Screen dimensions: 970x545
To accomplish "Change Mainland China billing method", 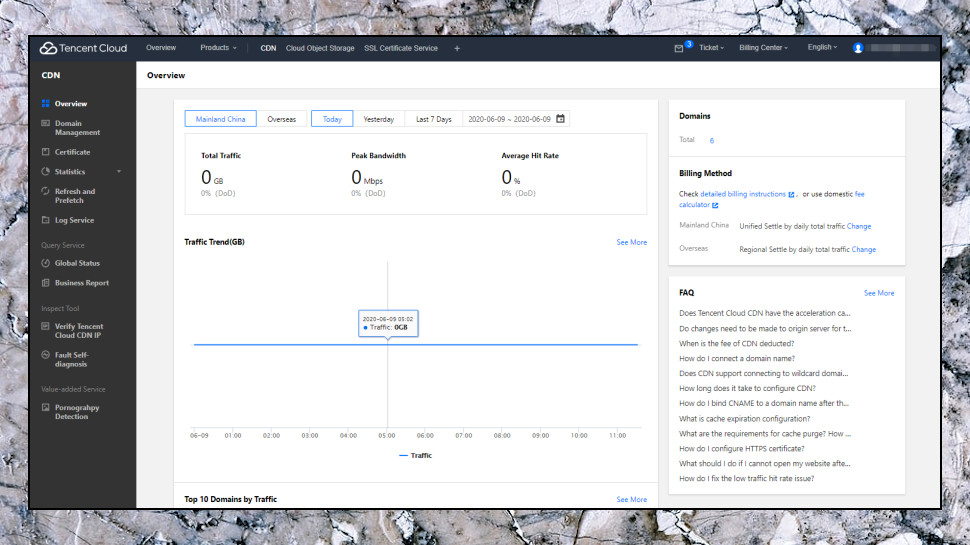I will pos(859,226).
